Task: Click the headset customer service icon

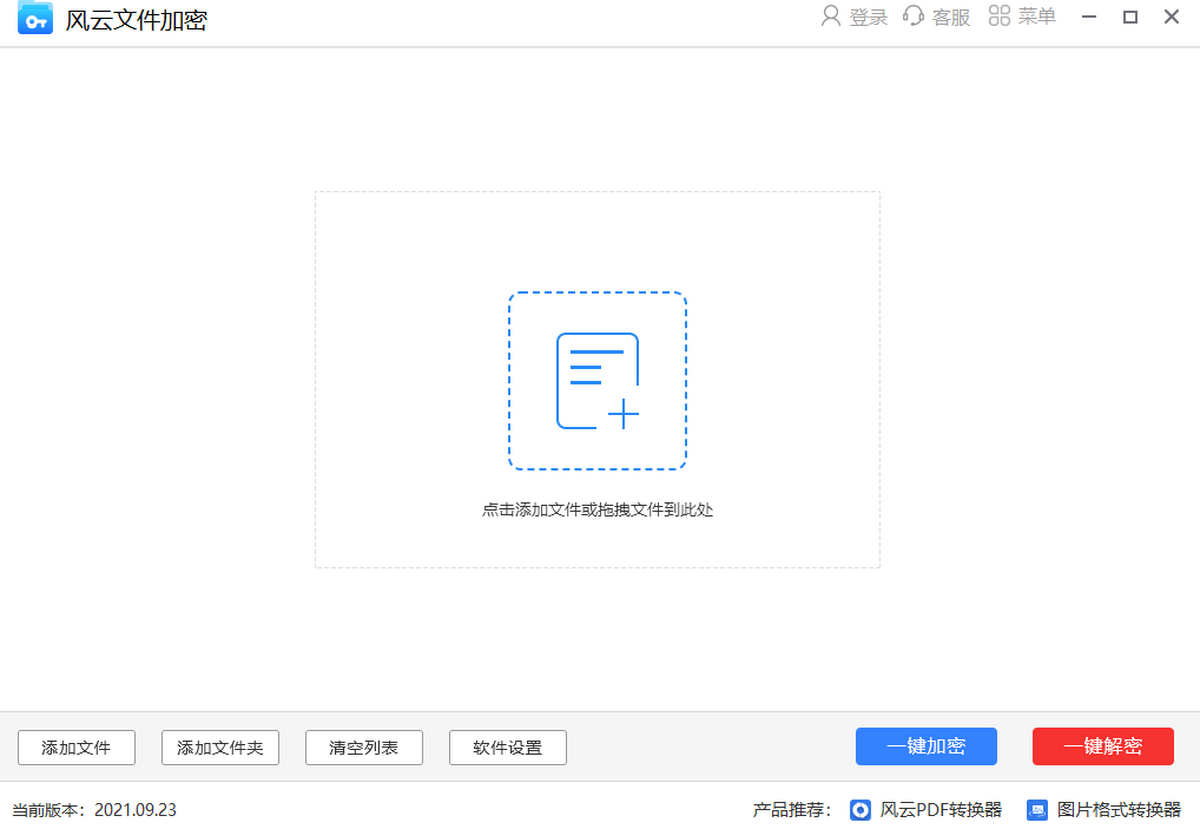Action: [913, 16]
